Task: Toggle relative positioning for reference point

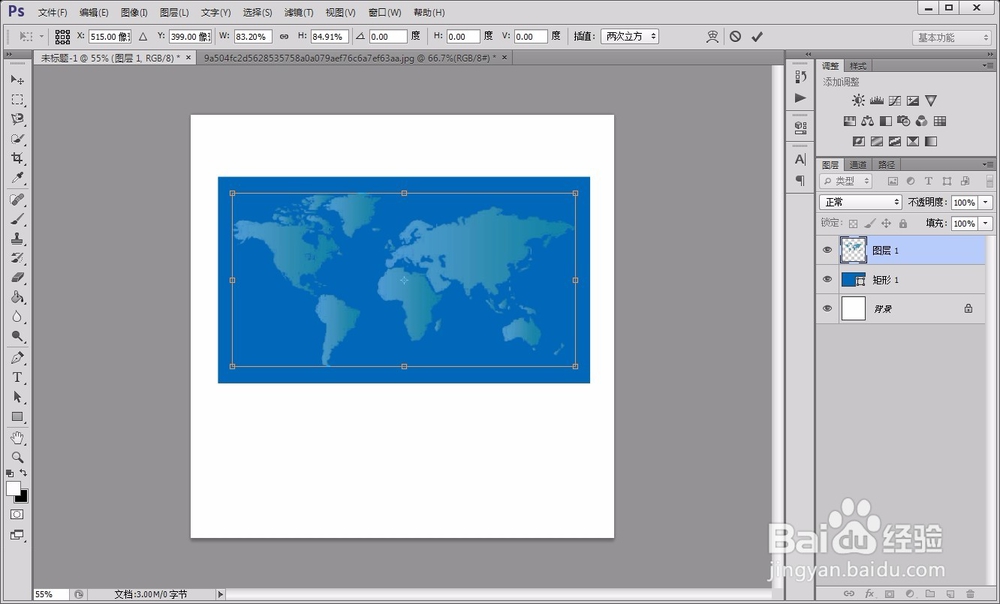Action: 143,37
